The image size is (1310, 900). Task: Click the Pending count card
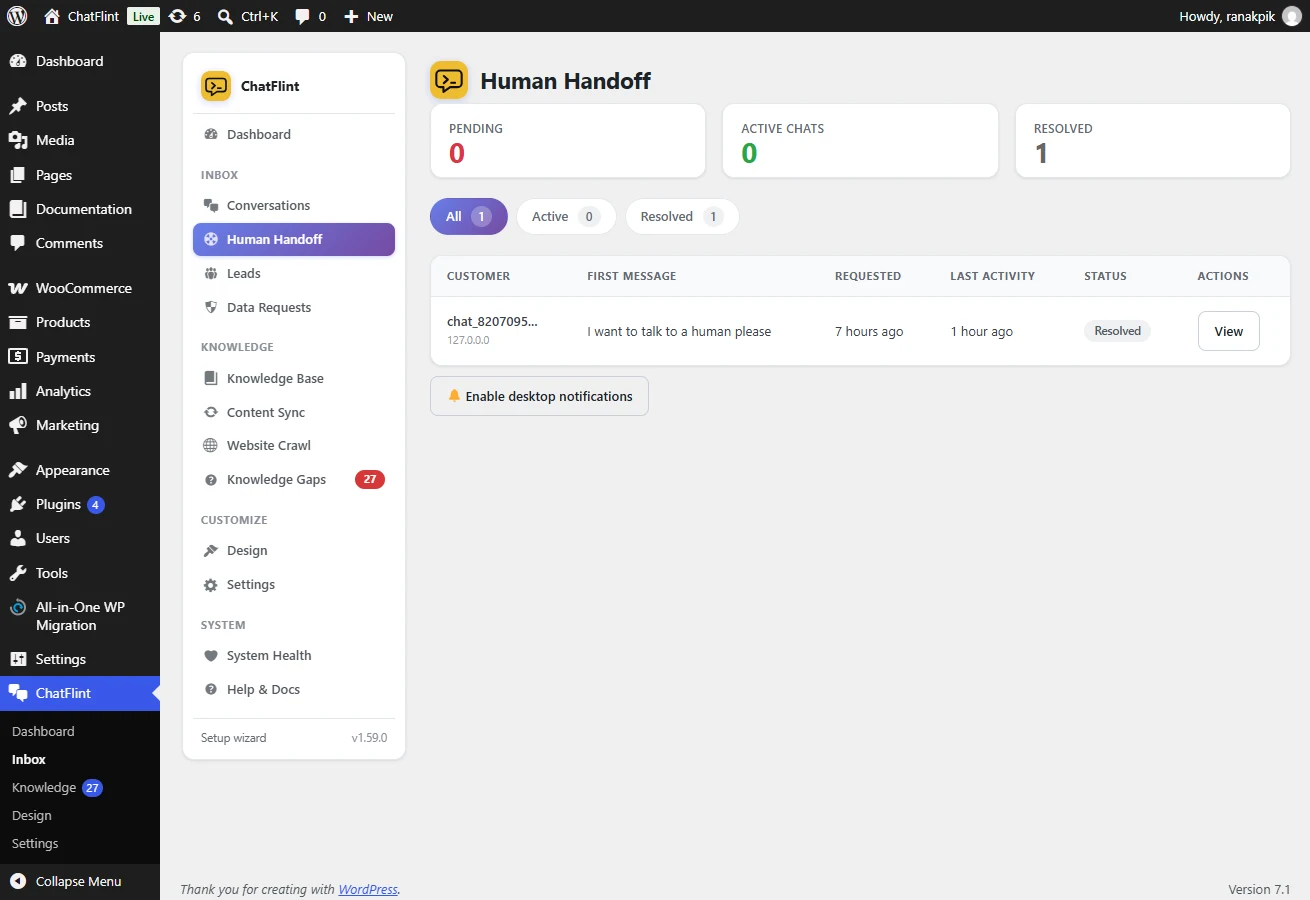568,141
